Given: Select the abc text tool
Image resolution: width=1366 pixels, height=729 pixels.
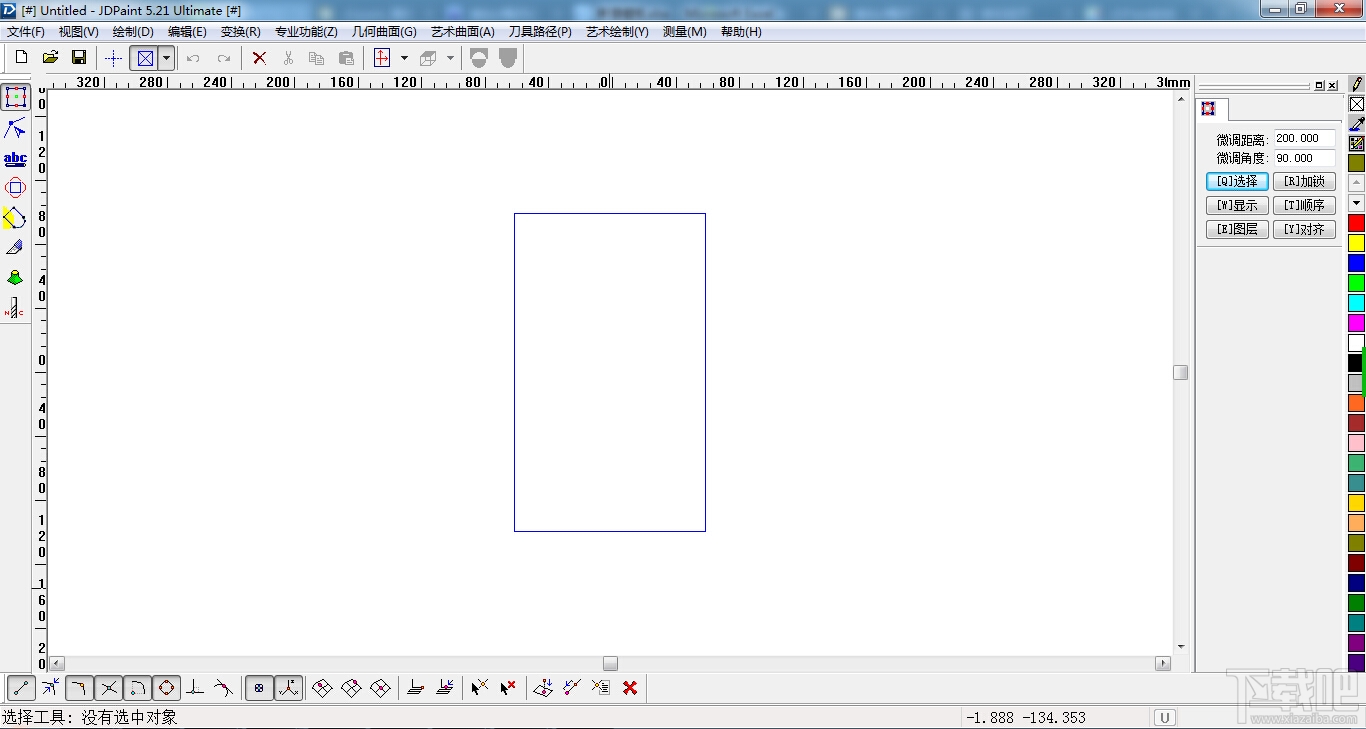Looking at the screenshot, I should coord(15,159).
